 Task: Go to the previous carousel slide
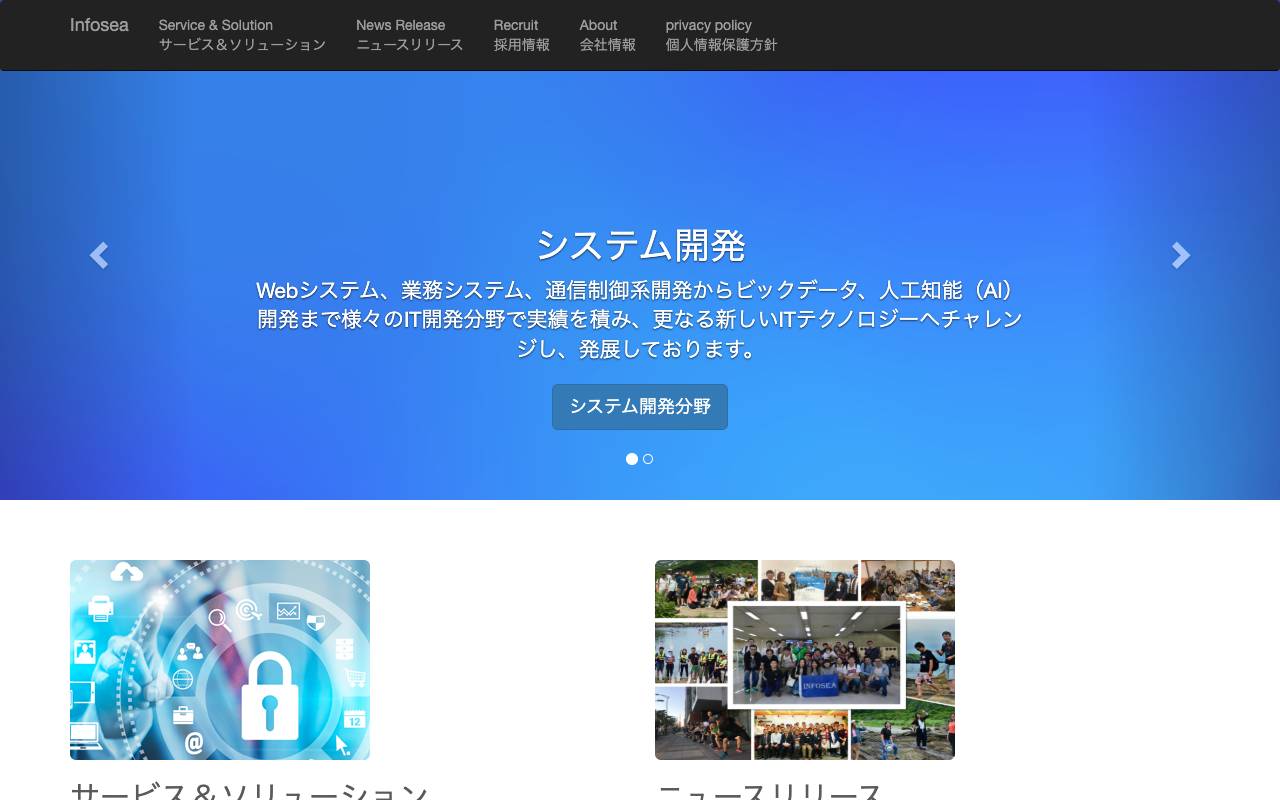98,256
